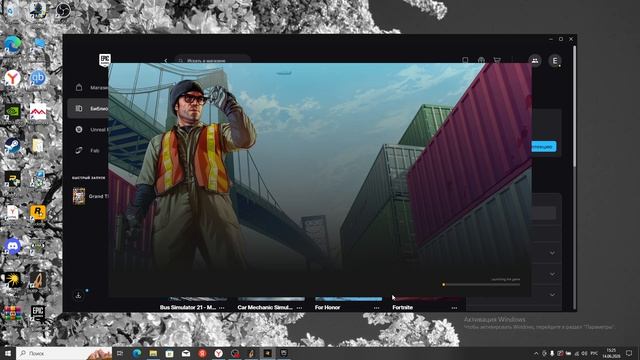
Task: Click the launcher vertical scrollbar
Action: pyautogui.click(x=574, y=106)
